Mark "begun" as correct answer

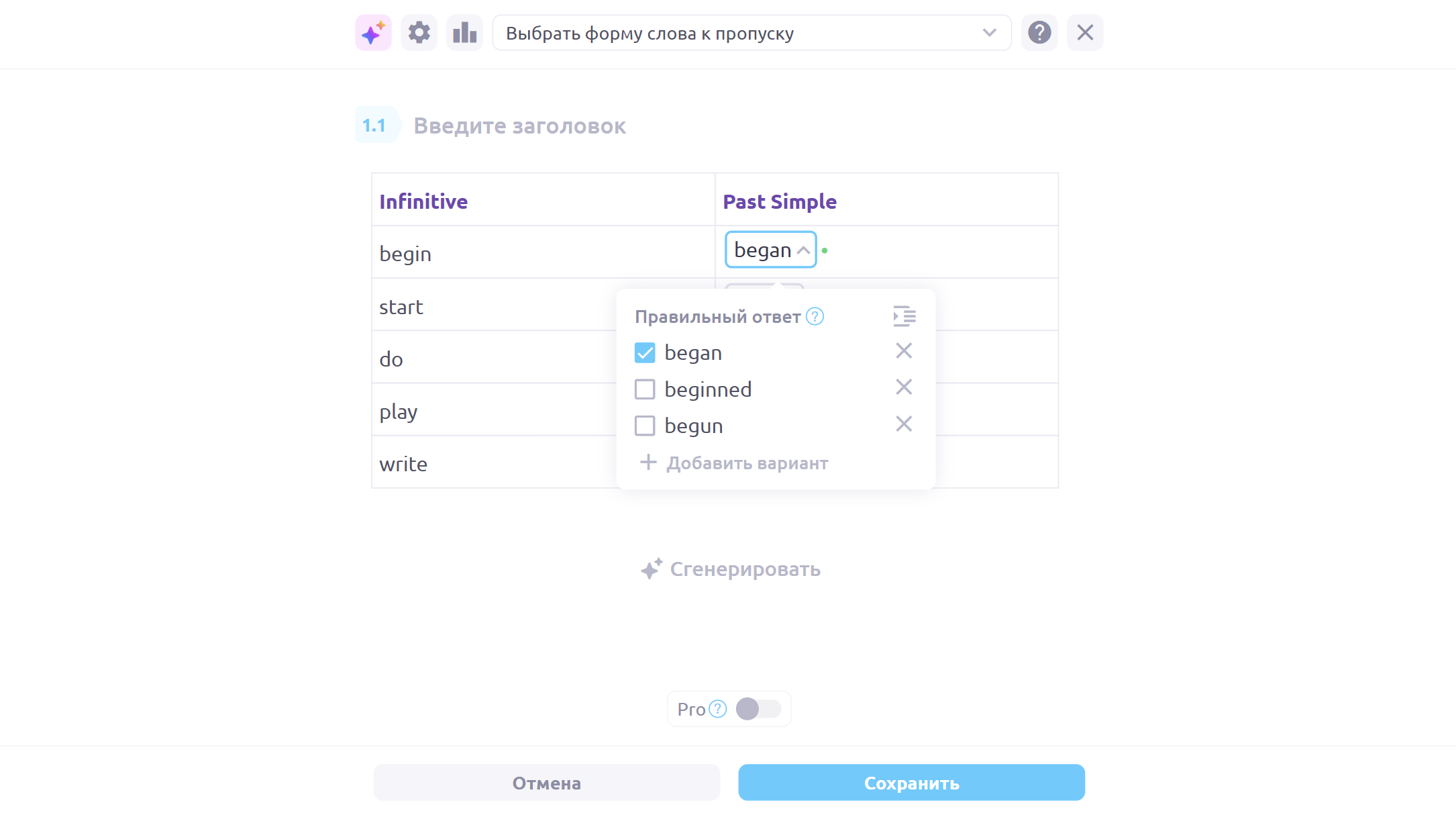click(x=645, y=426)
